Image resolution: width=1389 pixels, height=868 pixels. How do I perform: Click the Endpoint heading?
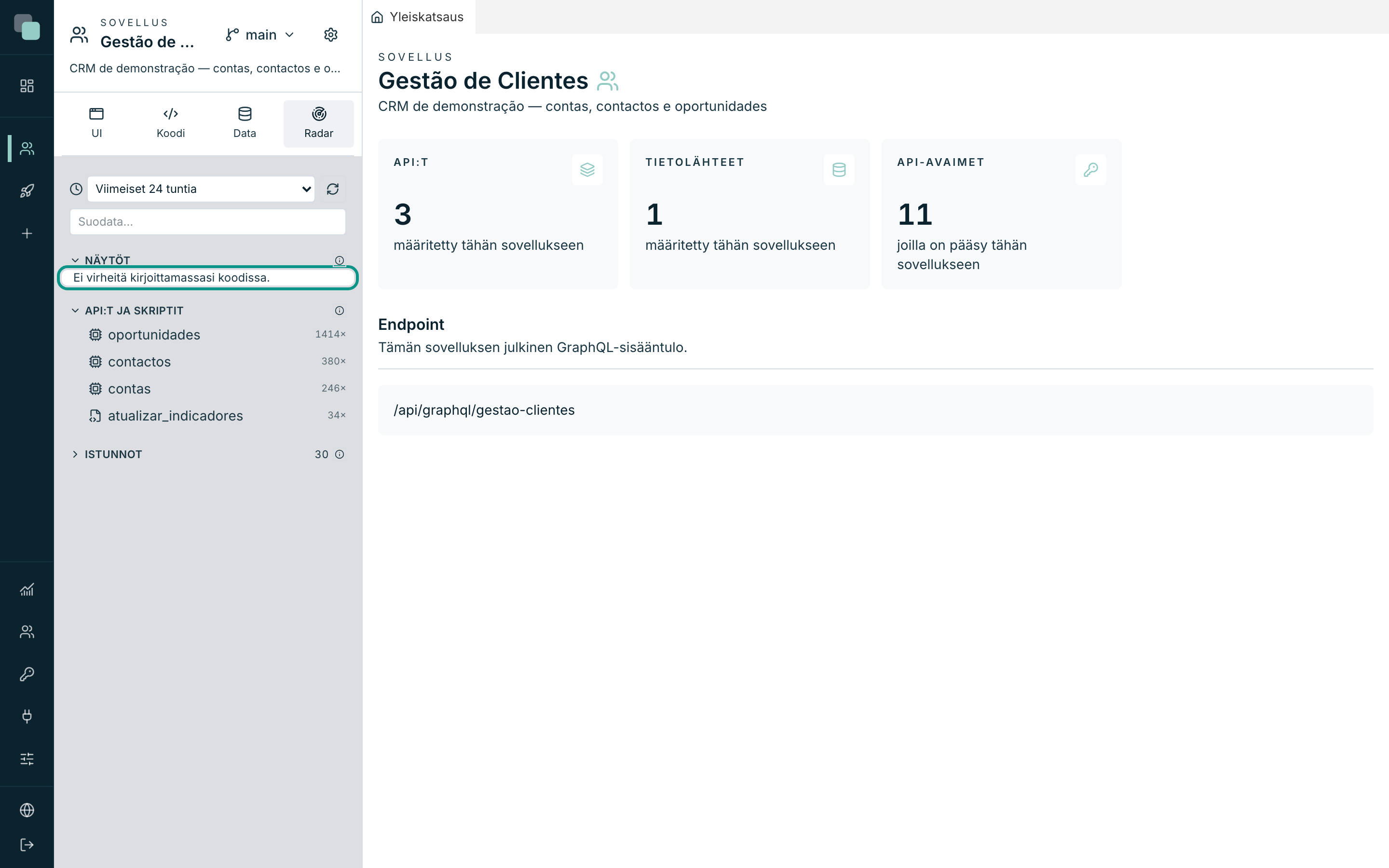tap(411, 325)
